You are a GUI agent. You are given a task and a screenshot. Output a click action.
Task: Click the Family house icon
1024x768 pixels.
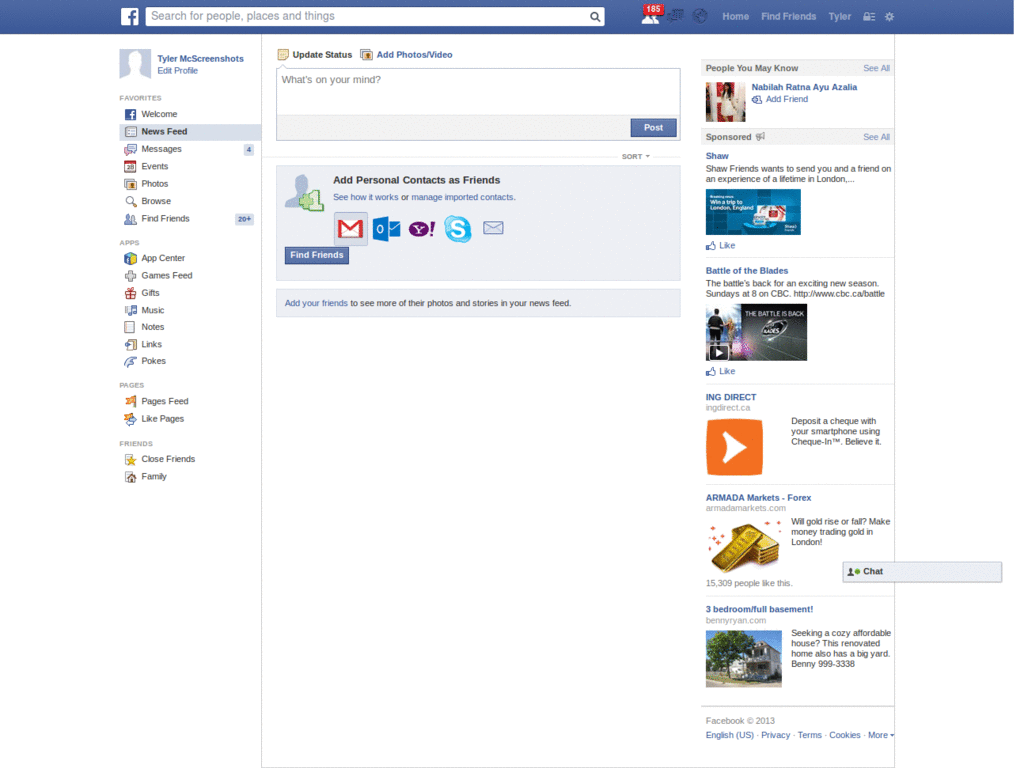click(131, 477)
